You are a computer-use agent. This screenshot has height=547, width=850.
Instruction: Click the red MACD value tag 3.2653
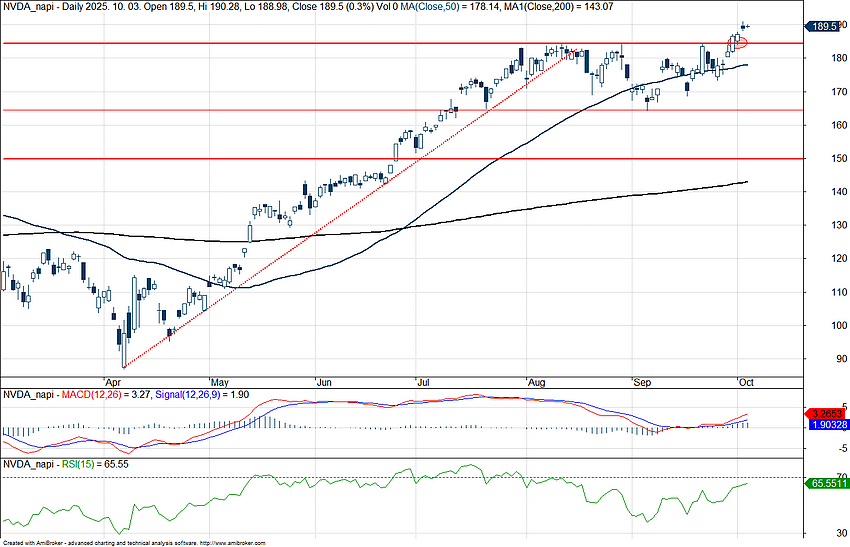click(x=826, y=412)
